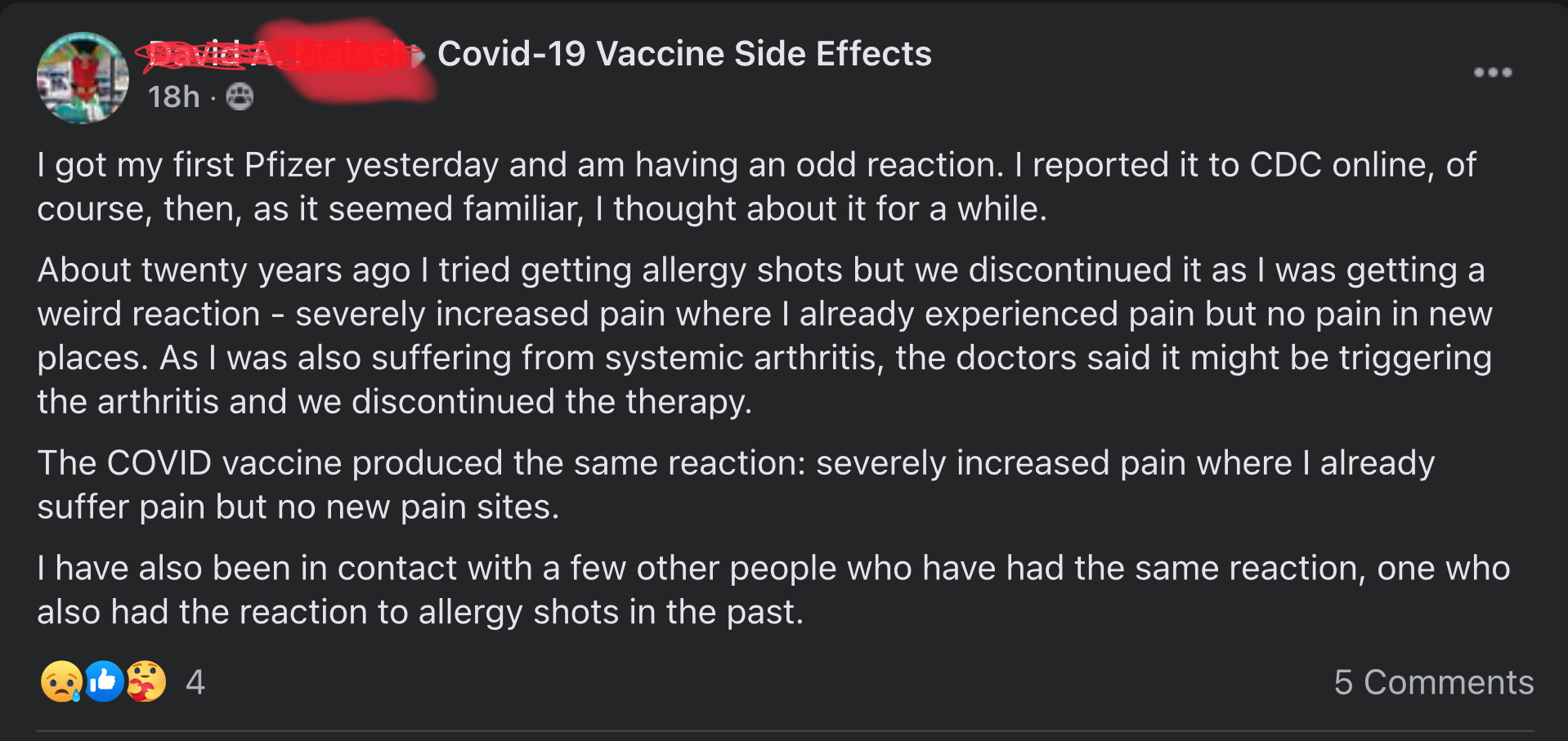This screenshot has height=741, width=1568.
Task: Open the Covid-19 Vaccine Side Effects group
Action: (x=684, y=54)
